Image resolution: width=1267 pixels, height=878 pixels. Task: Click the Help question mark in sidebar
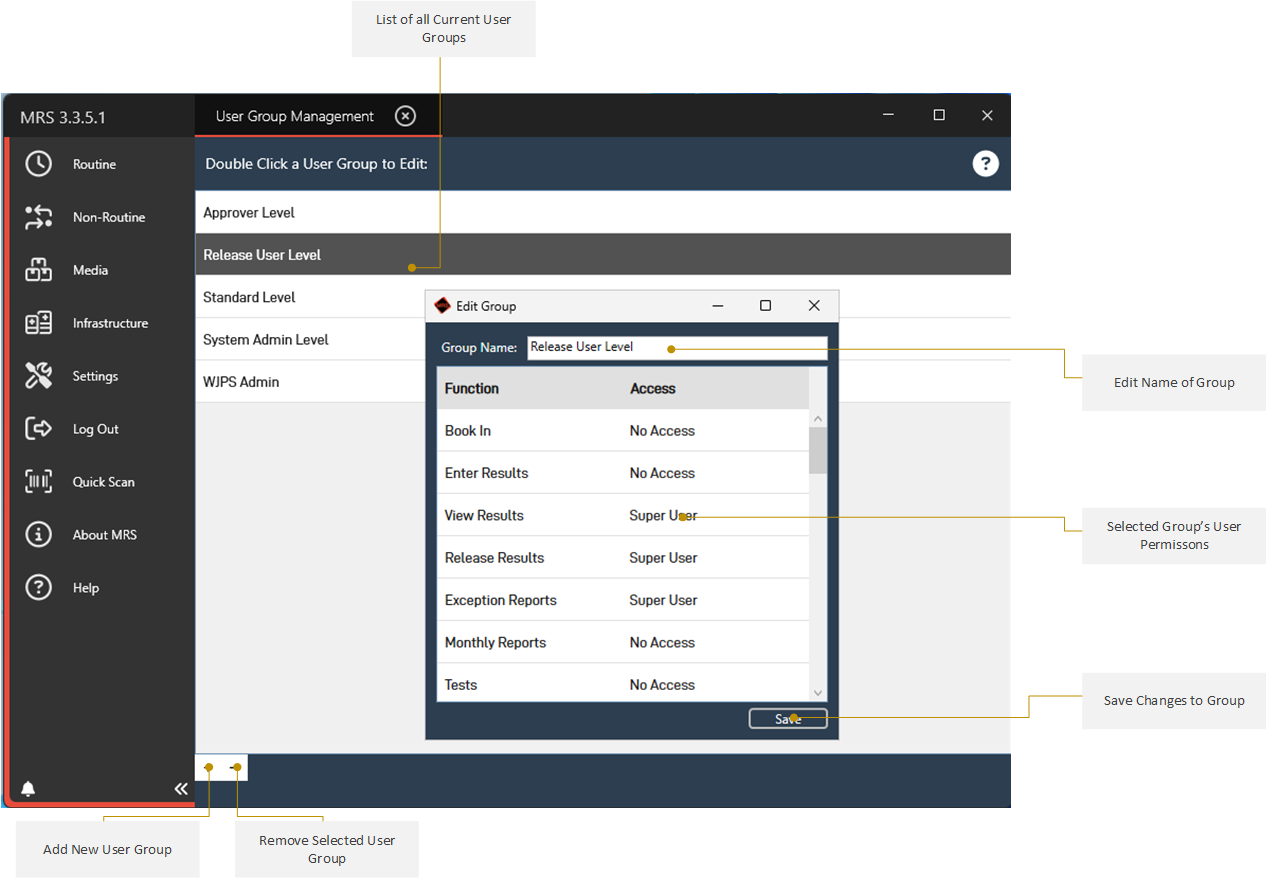38,588
